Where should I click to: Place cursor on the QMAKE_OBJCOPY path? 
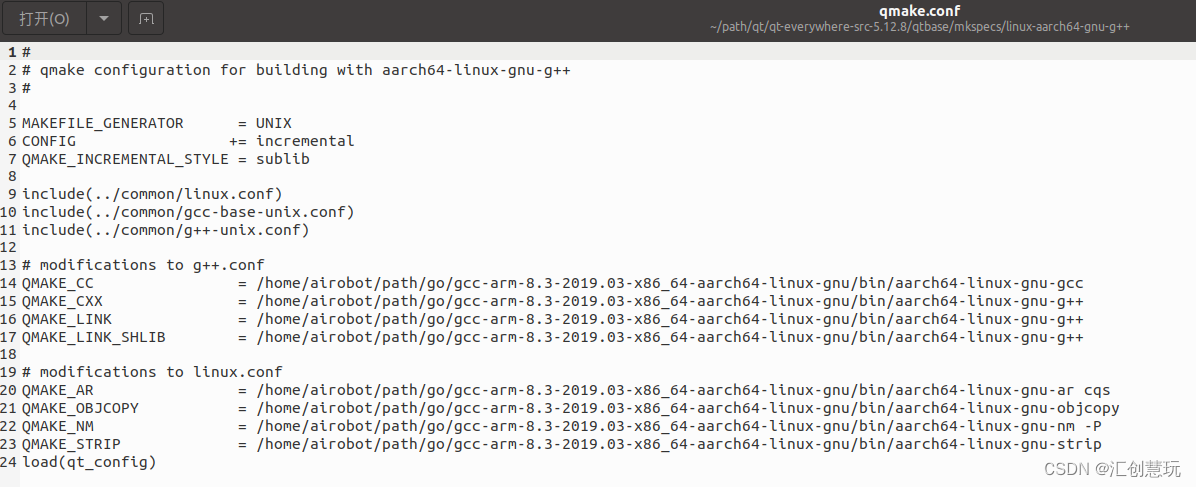click(688, 408)
